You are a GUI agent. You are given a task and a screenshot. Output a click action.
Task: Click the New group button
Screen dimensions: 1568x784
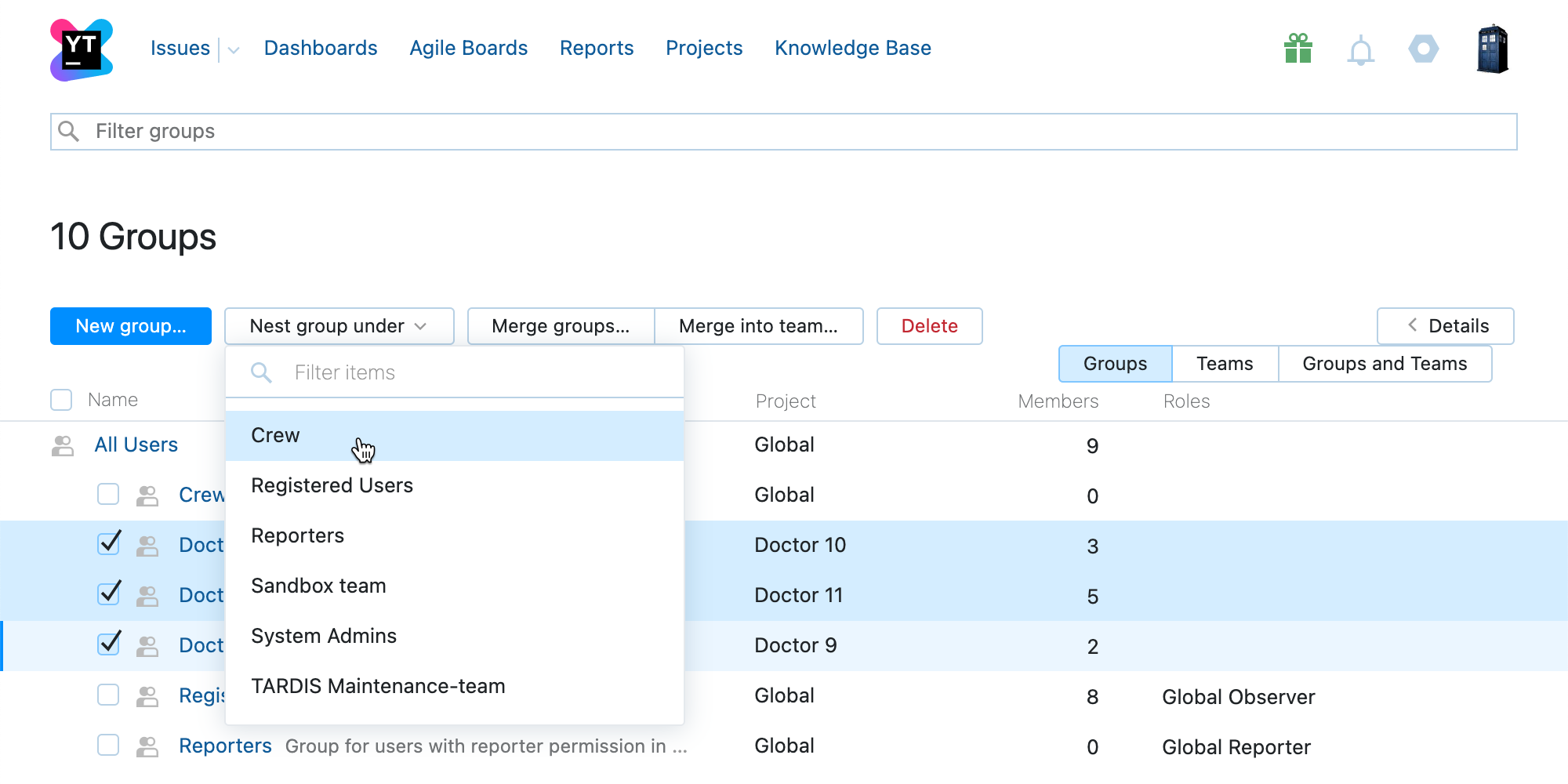130,326
